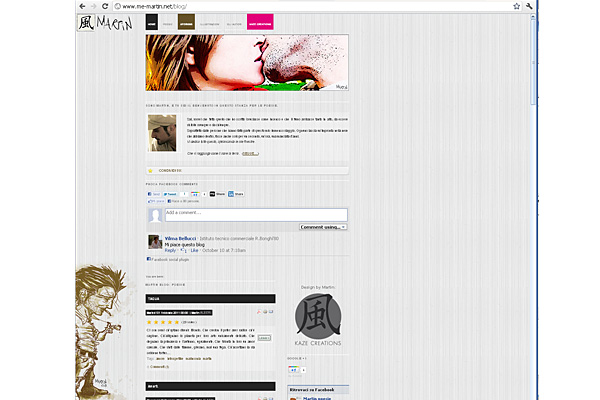Open the comments link under first post

(x=158, y=367)
